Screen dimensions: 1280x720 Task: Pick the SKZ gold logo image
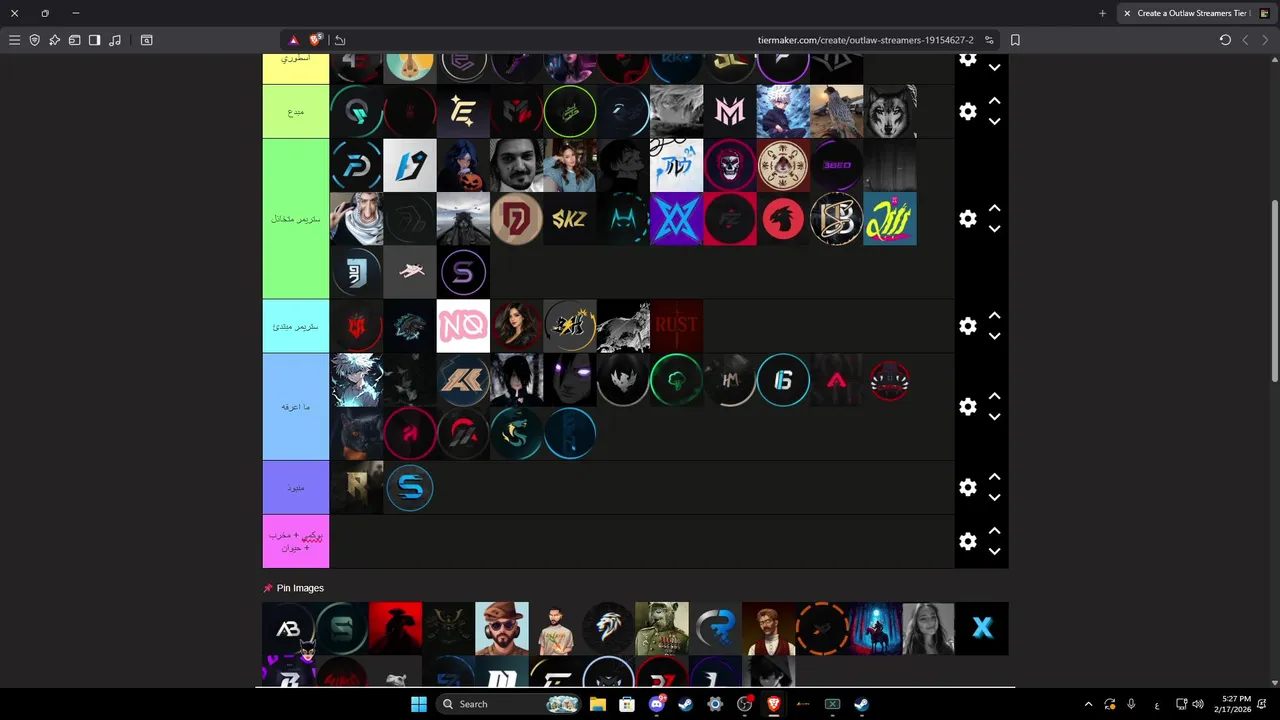pyautogui.click(x=570, y=219)
